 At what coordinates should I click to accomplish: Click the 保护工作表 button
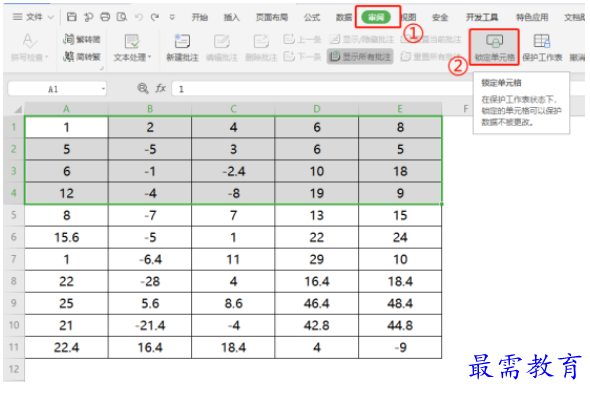[x=542, y=47]
